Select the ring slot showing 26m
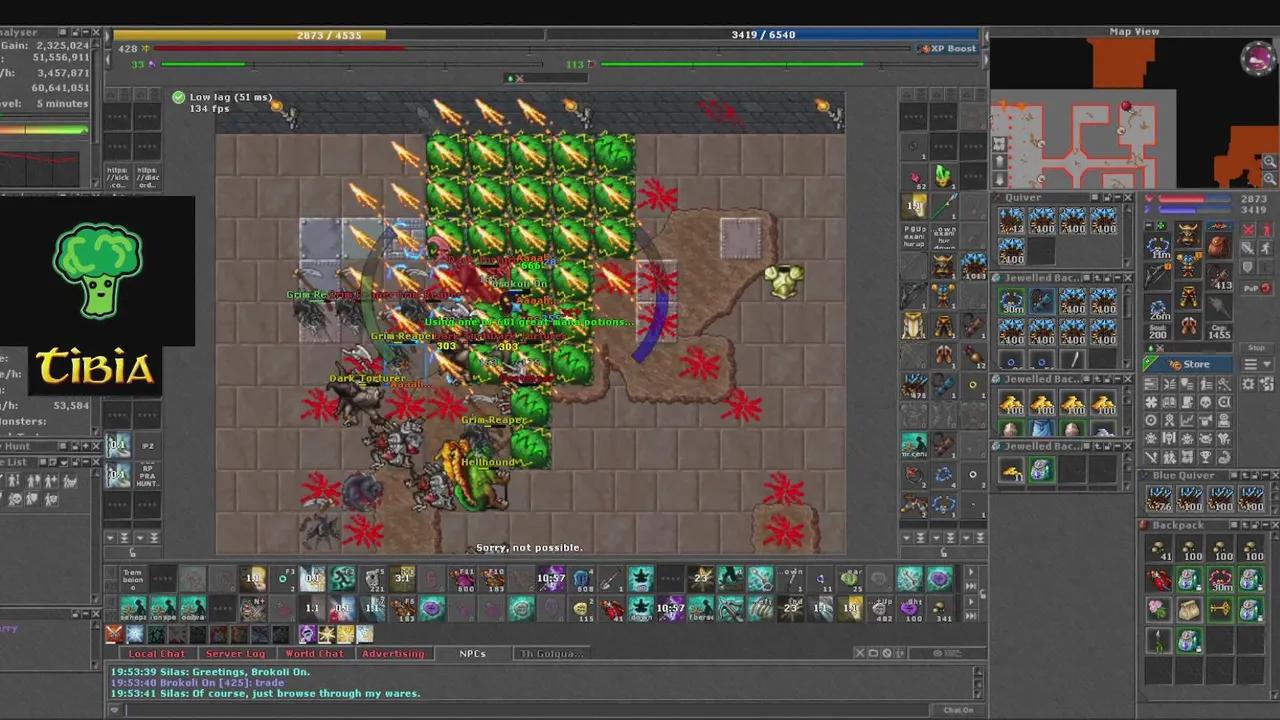 pos(1159,308)
